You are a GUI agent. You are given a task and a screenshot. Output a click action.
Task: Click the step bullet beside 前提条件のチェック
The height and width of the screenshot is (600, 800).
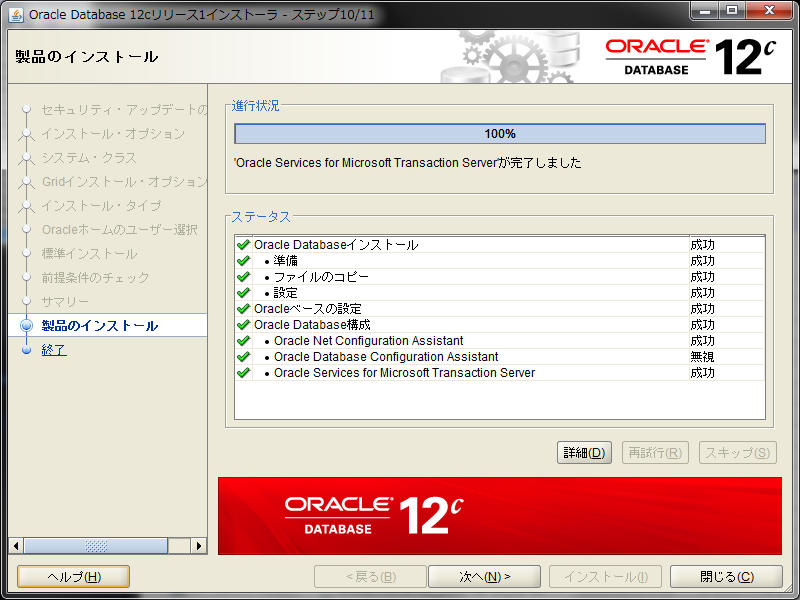(27, 277)
